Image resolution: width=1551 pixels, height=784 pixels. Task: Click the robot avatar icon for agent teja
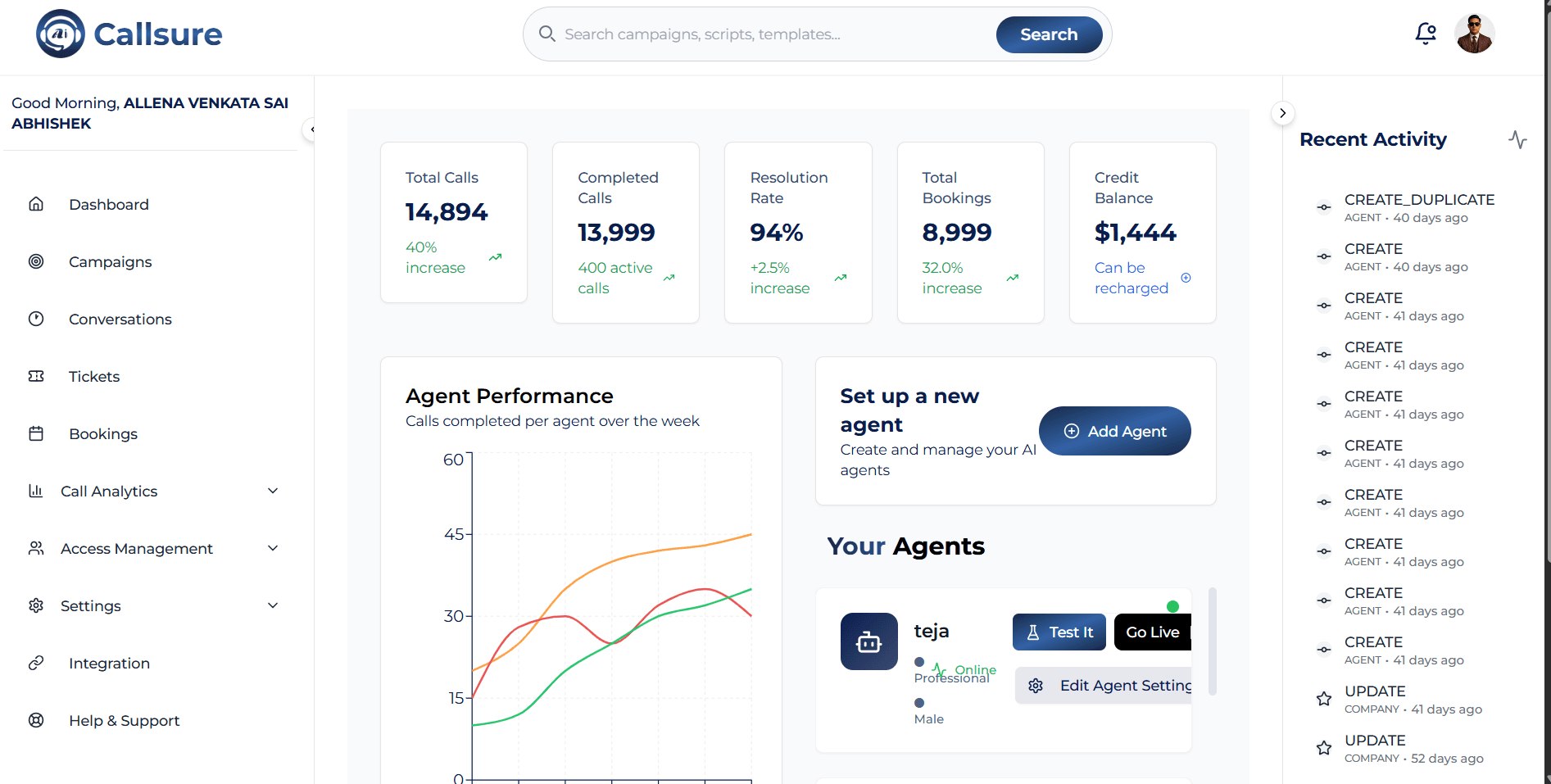[x=868, y=641]
